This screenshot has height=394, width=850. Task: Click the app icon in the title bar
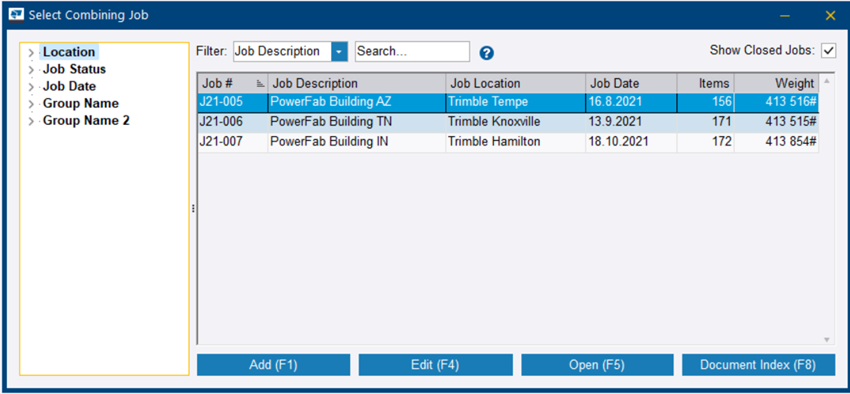pos(17,15)
